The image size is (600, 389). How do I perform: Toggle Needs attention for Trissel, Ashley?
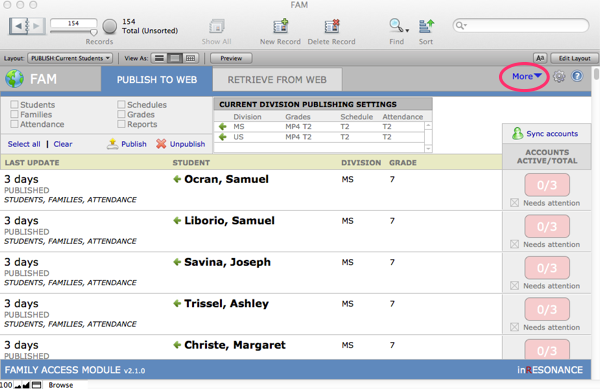coord(515,327)
